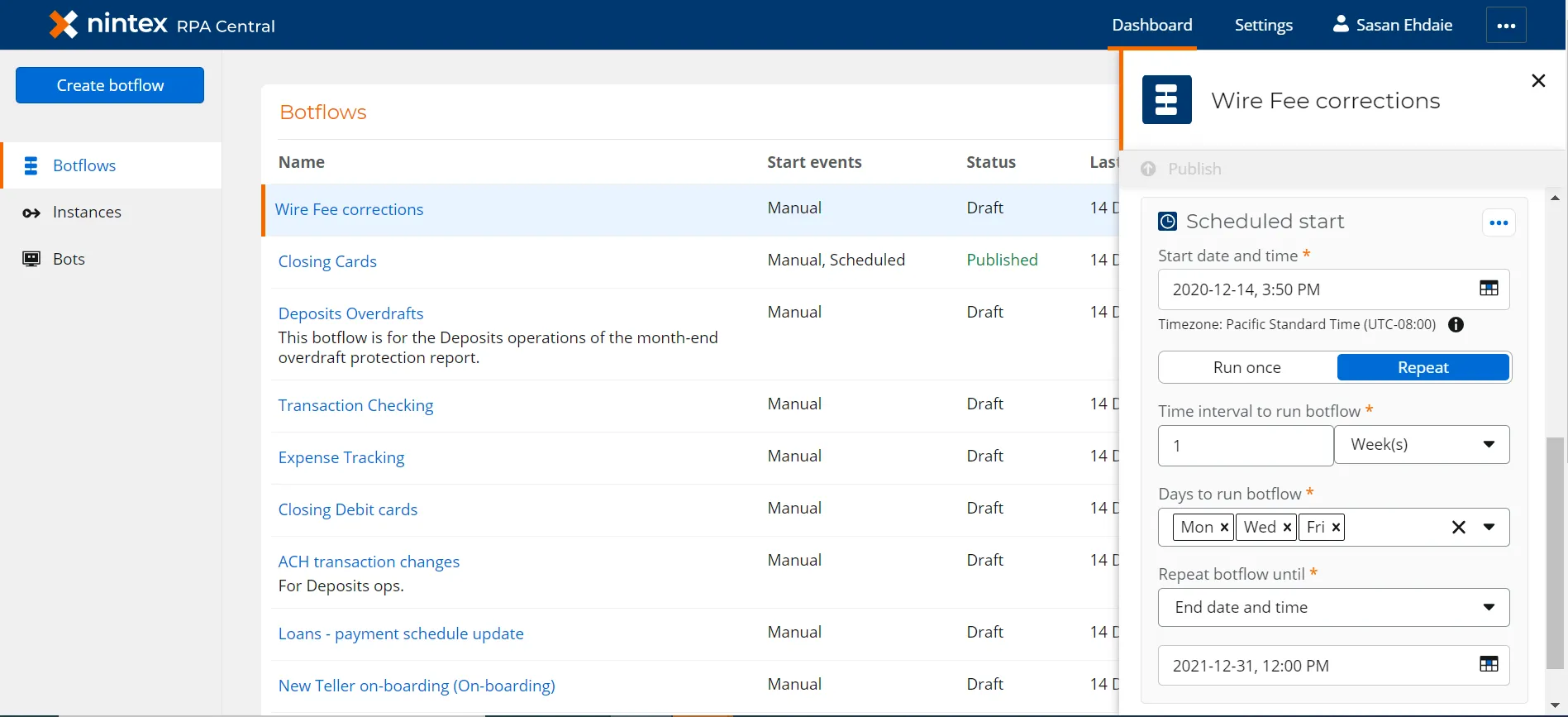Click the Botflows section heading
1568x717 pixels.
[x=323, y=112]
